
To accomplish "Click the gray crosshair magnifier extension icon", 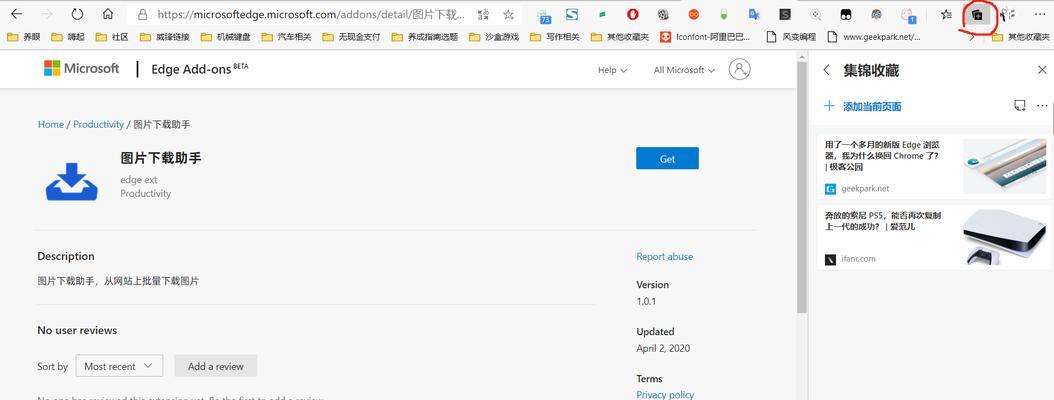I will [x=815, y=14].
